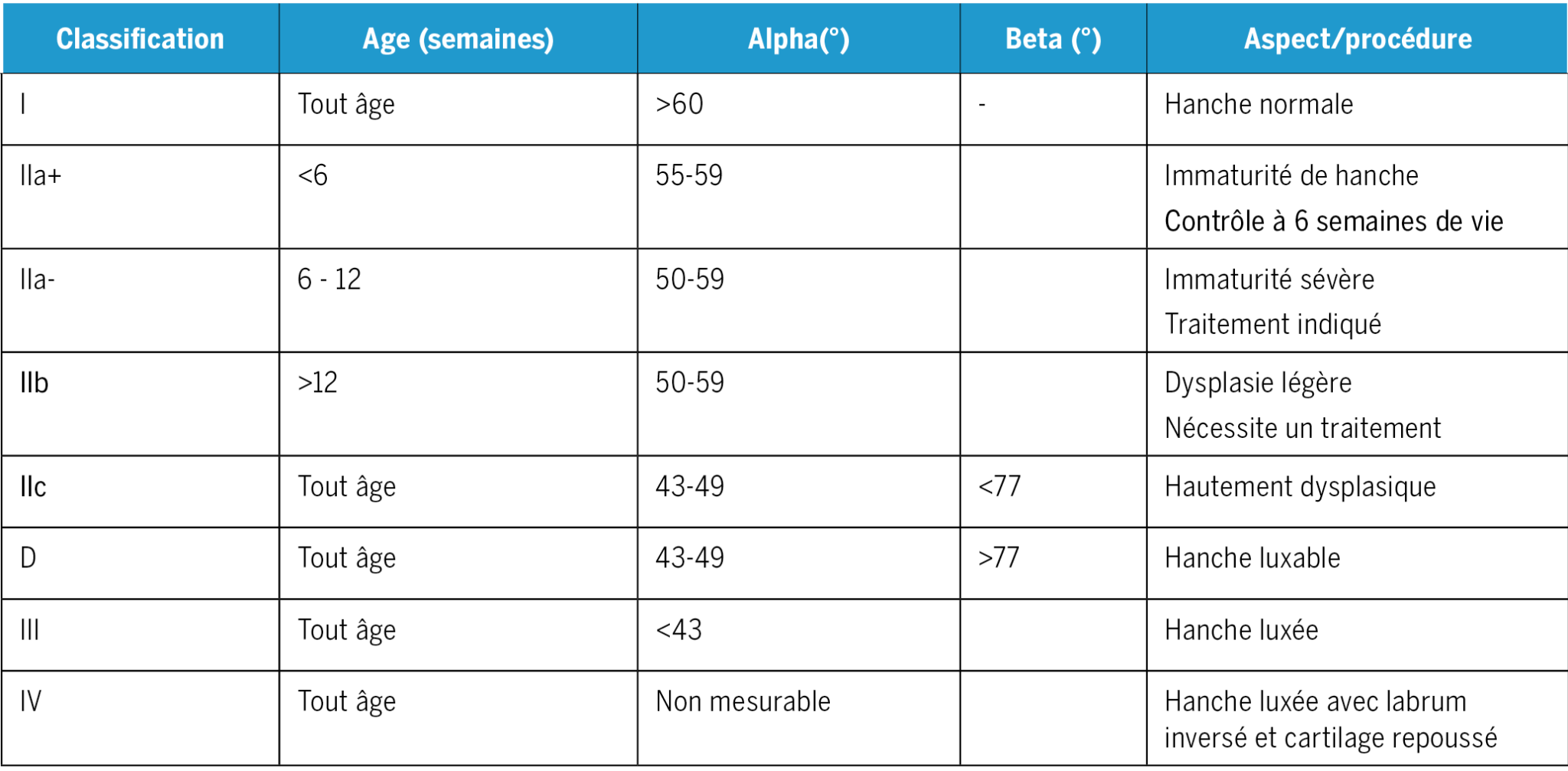Screen dimensions: 1568x771
Task: Click the Aspect/procédure column header
Action: (x=1357, y=39)
